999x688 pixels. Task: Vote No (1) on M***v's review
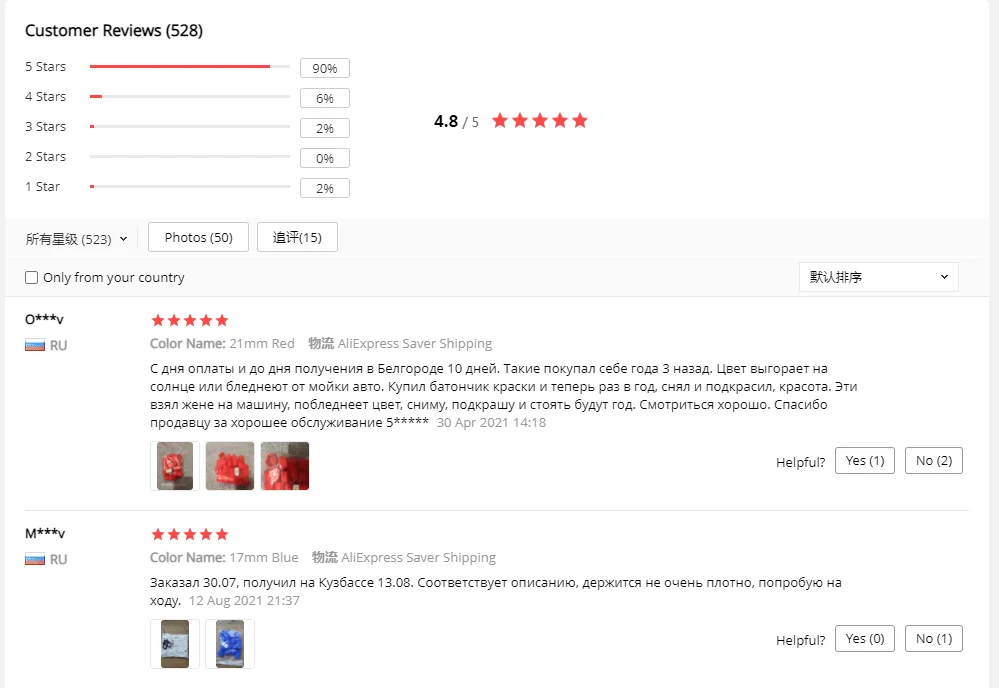tap(933, 638)
